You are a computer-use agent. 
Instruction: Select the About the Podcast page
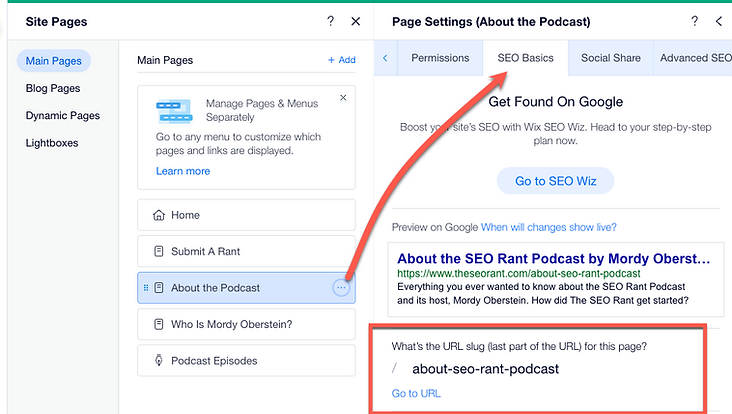coord(246,288)
